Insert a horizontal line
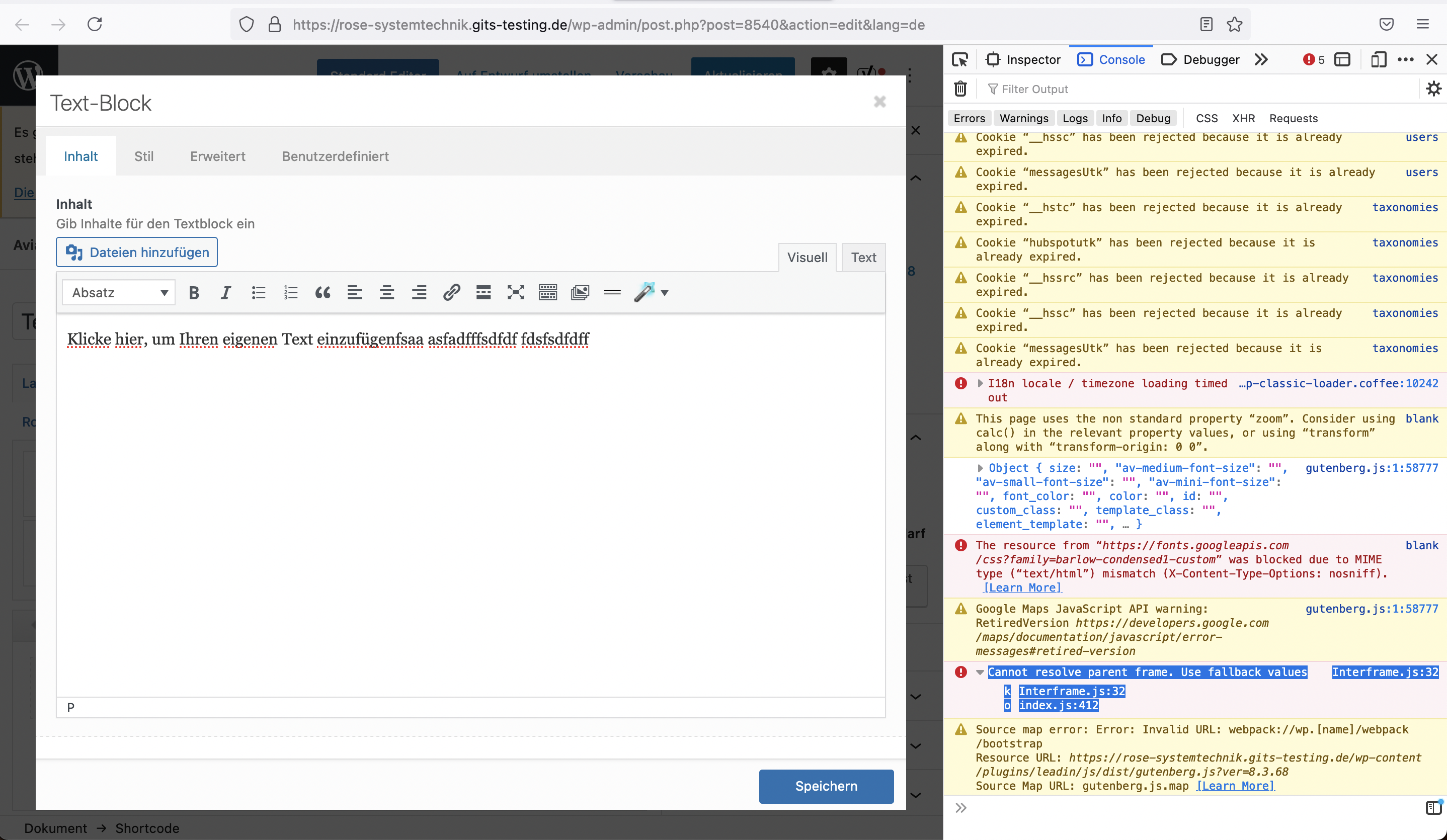The width and height of the screenshot is (1447, 840). click(612, 293)
